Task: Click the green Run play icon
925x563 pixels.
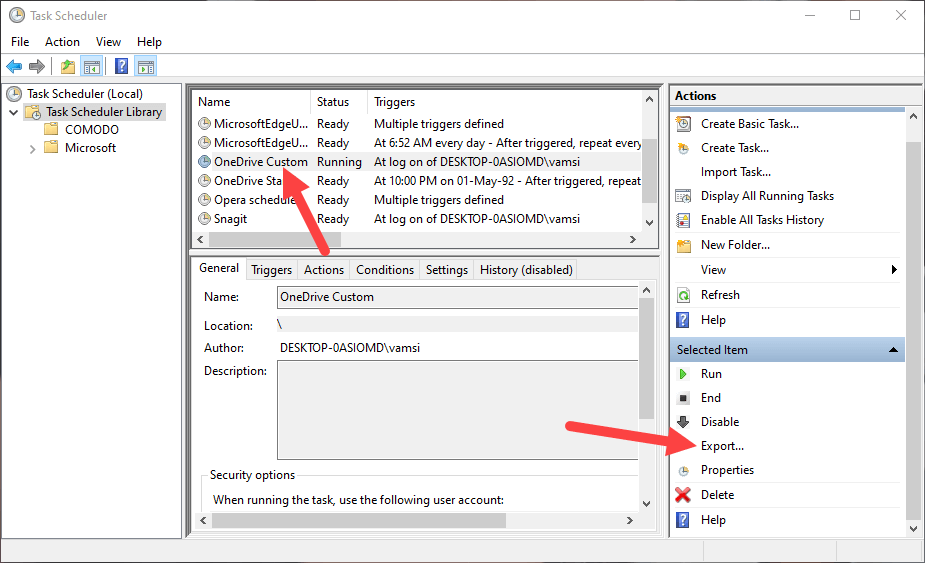Action: 683,374
